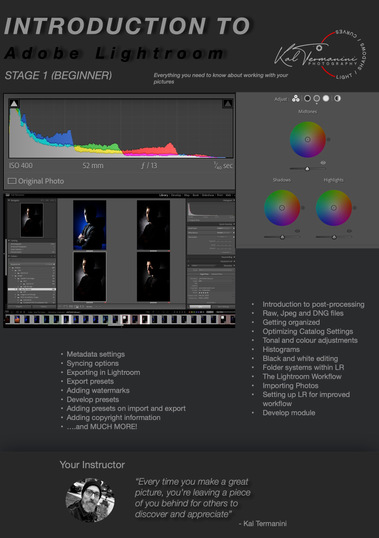Toggle Shadows wheel eye visibility icon
This screenshot has width=379, height=538.
click(297, 231)
